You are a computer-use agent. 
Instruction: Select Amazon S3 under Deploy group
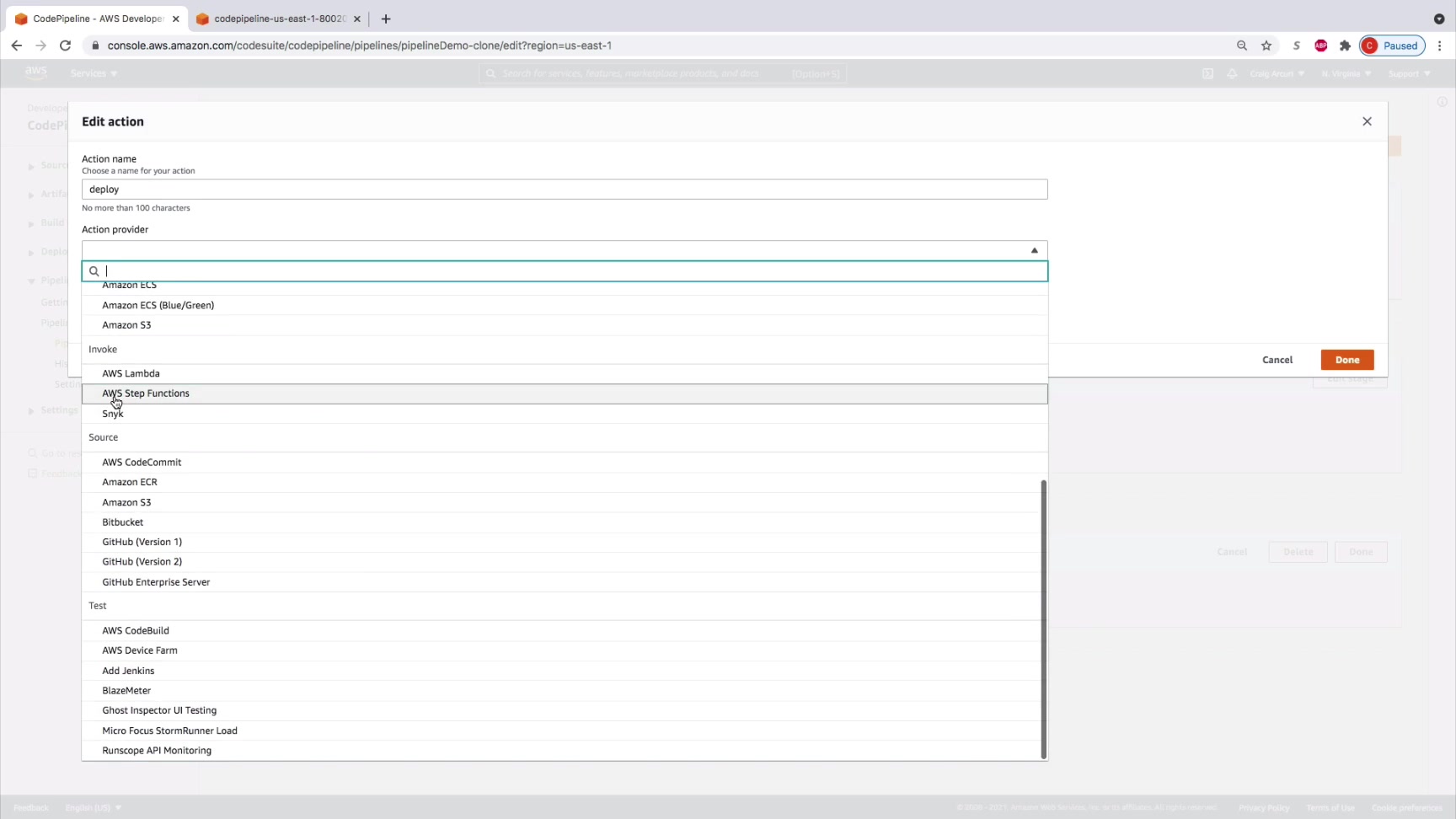565,325
